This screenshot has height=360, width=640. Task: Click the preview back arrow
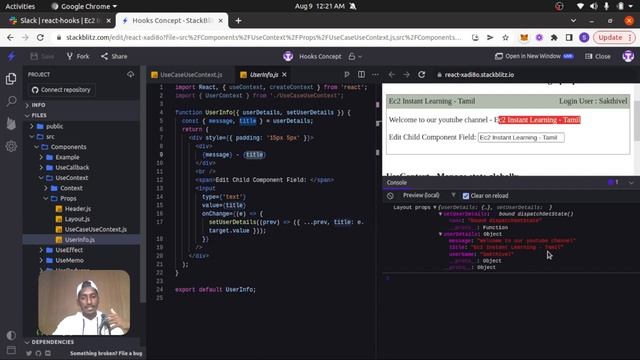click(x=392, y=75)
